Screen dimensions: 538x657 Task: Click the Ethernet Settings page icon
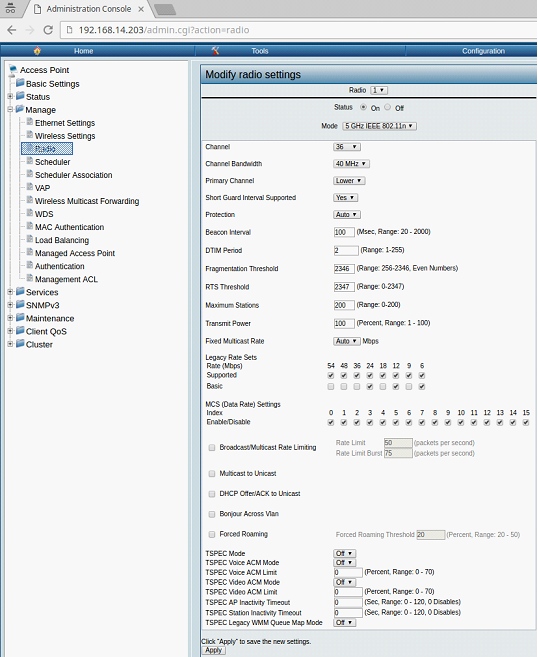(x=30, y=122)
